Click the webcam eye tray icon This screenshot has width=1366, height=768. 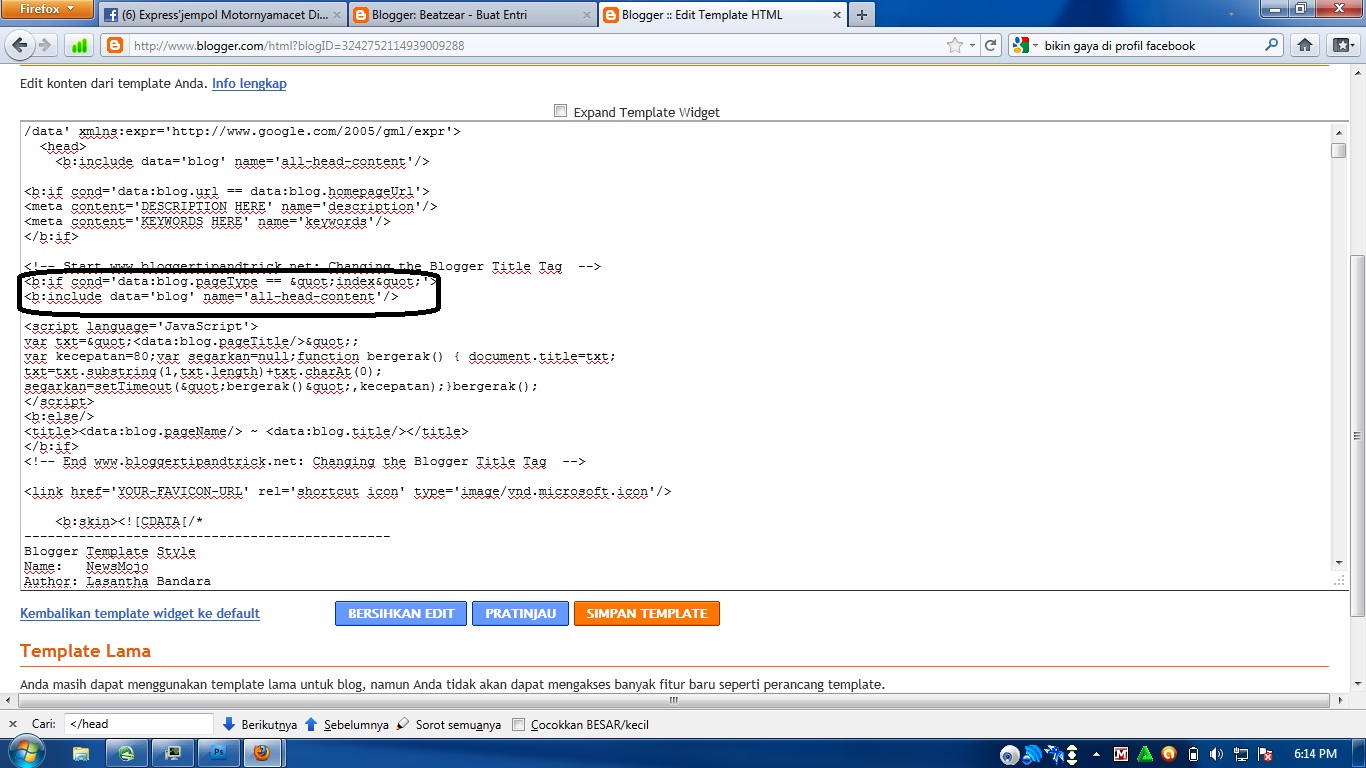1010,754
